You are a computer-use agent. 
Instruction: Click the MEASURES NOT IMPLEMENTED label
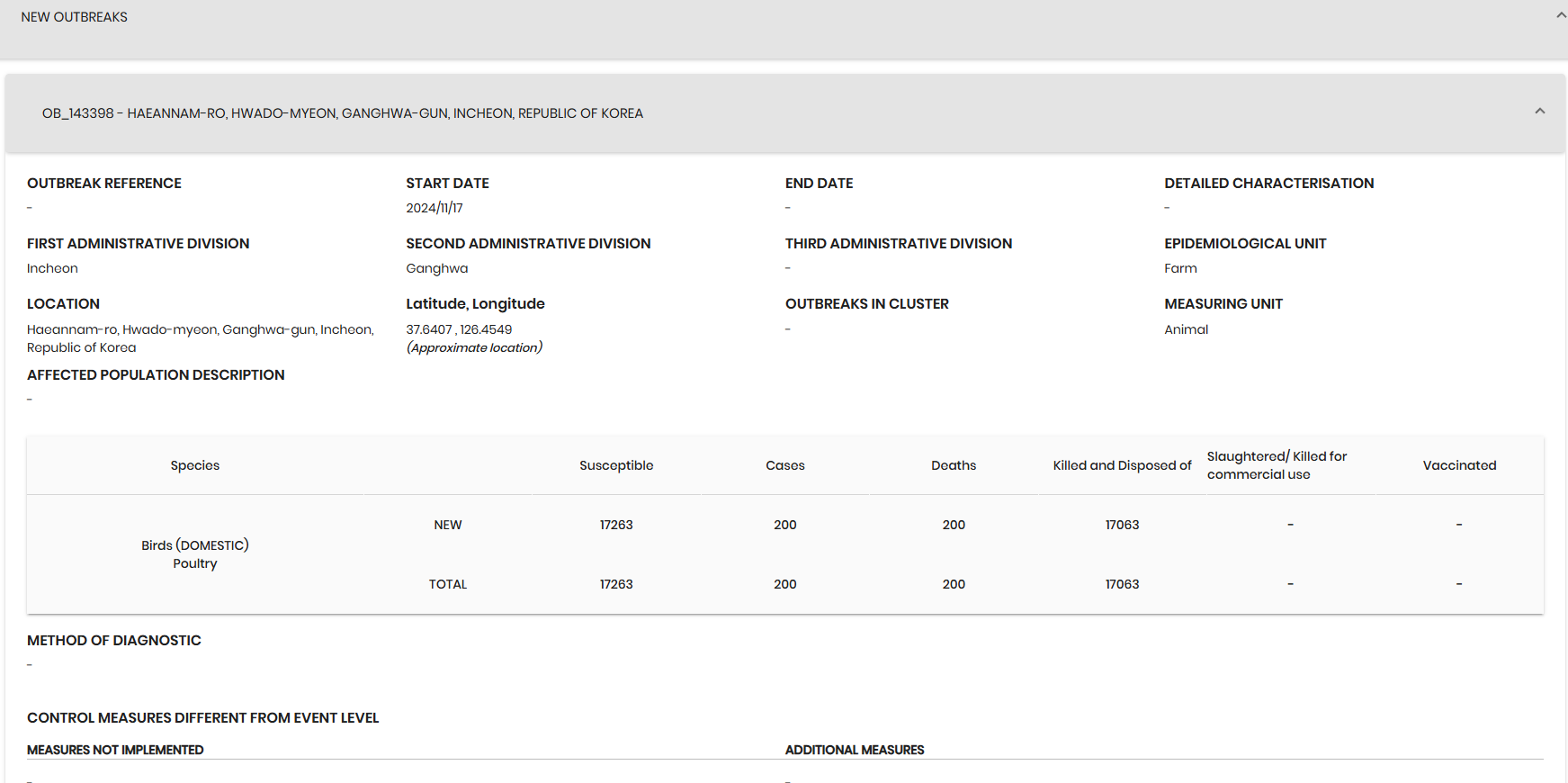coord(115,750)
